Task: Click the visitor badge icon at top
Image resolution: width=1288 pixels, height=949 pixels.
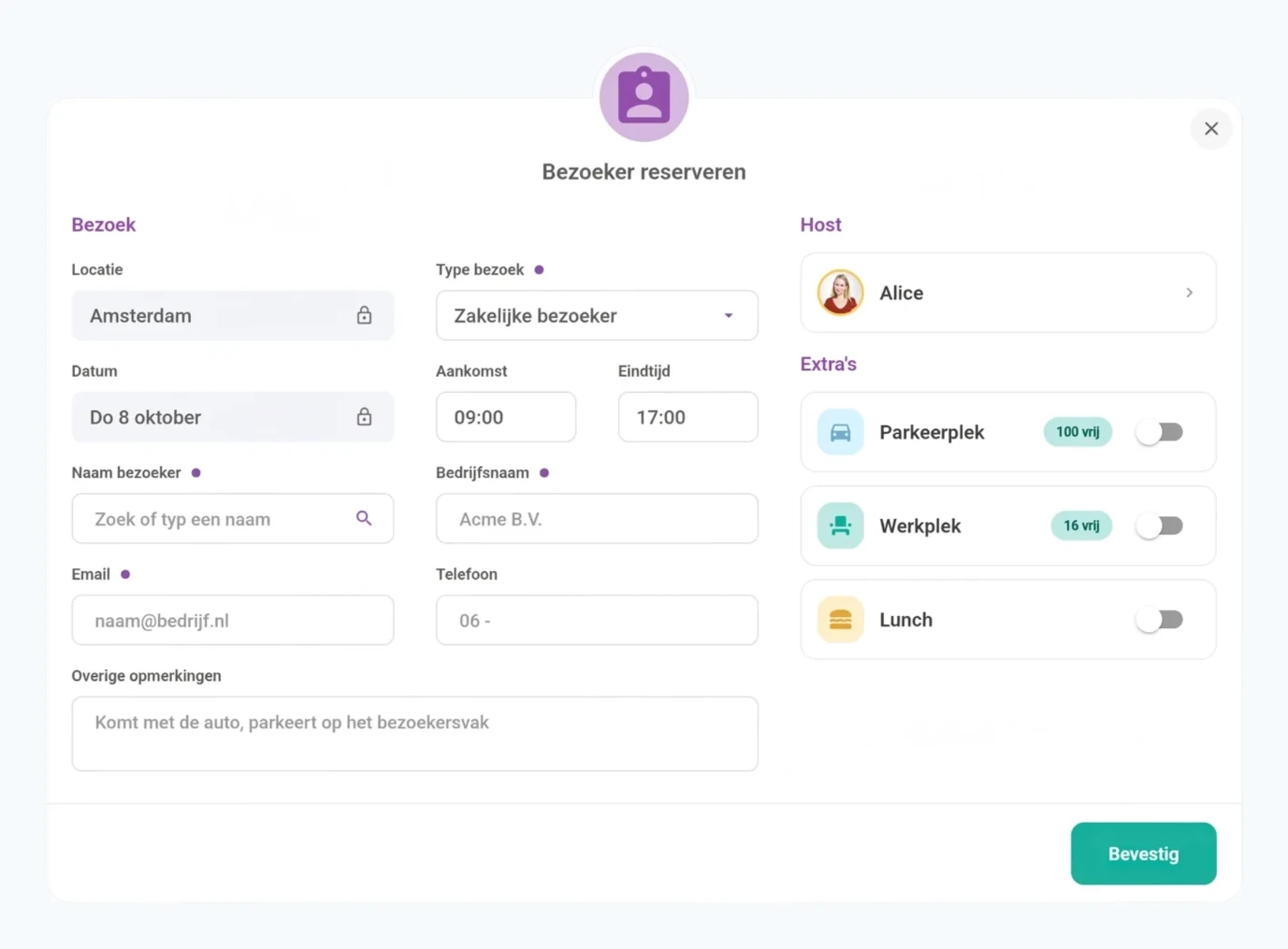Action: (x=644, y=96)
